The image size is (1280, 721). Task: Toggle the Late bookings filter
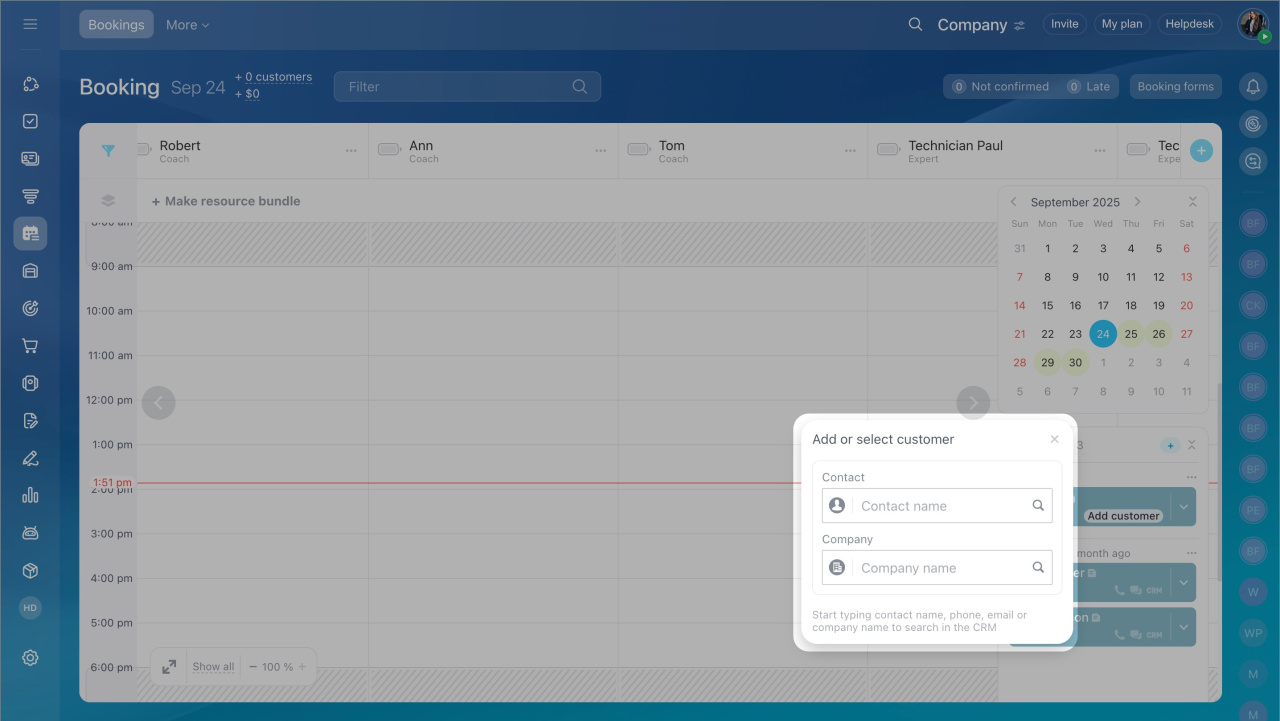(1089, 87)
